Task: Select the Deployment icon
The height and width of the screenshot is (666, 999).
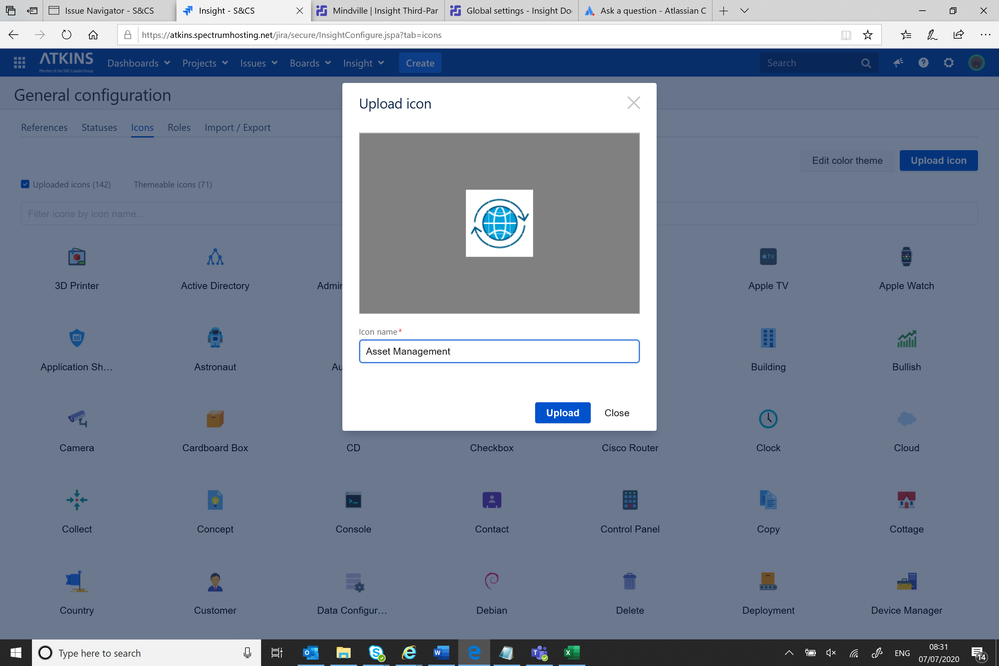Action: point(768,581)
